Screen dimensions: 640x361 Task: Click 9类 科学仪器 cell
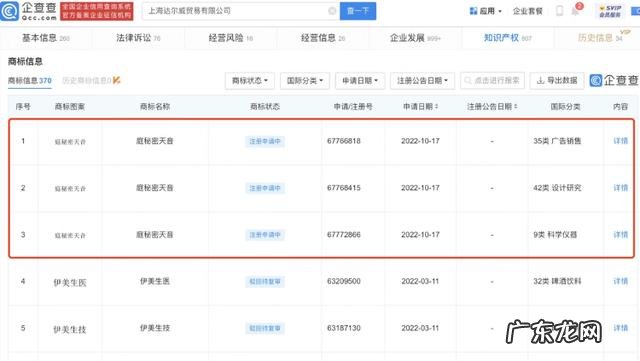tap(555, 235)
